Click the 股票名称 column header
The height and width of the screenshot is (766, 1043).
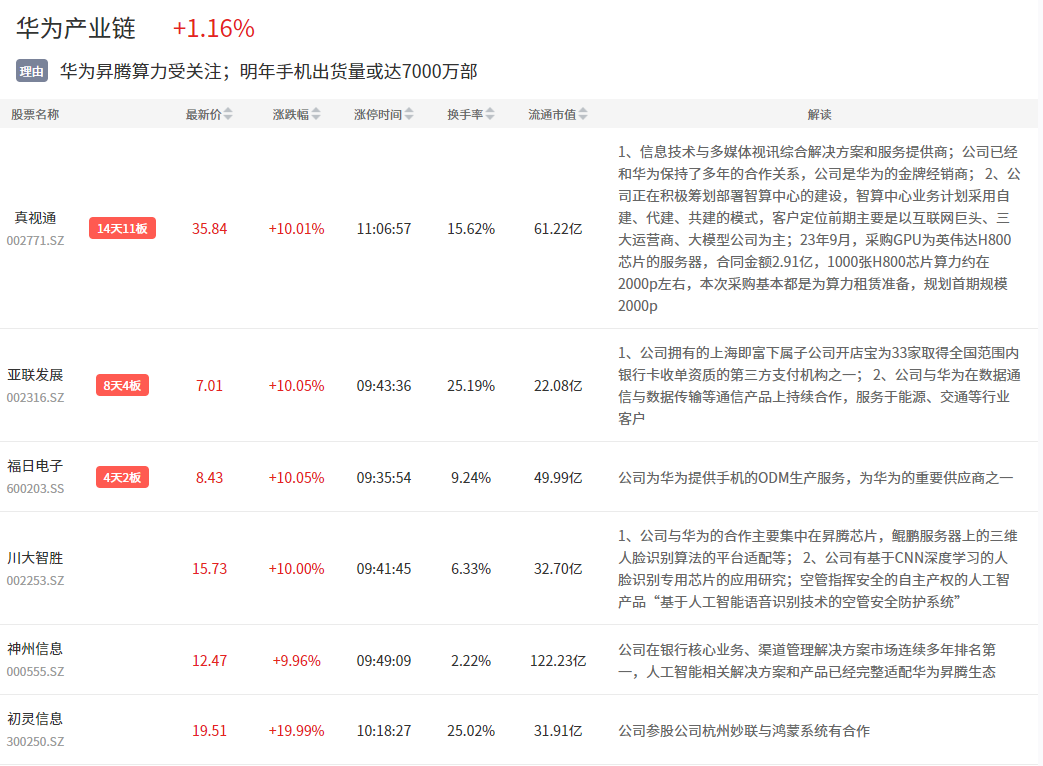click(x=35, y=114)
